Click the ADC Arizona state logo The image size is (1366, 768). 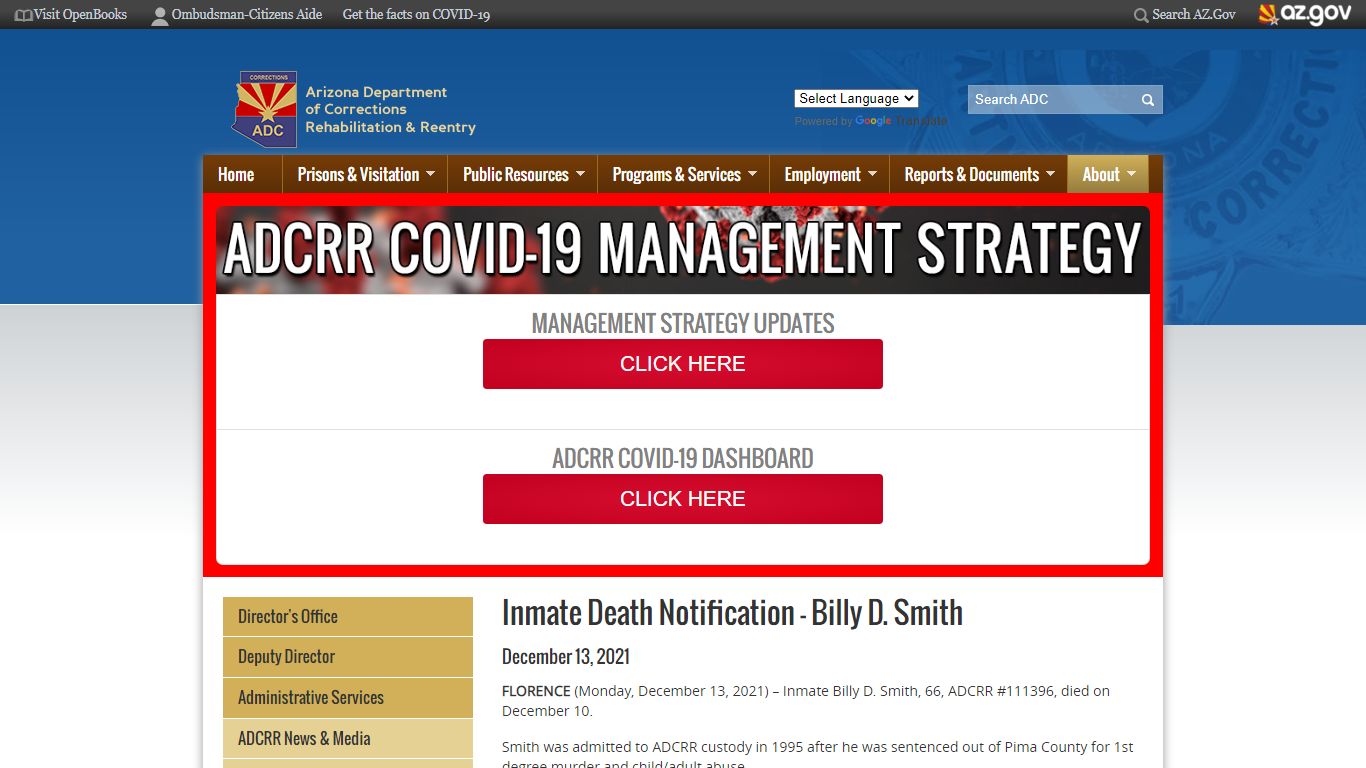(265, 109)
